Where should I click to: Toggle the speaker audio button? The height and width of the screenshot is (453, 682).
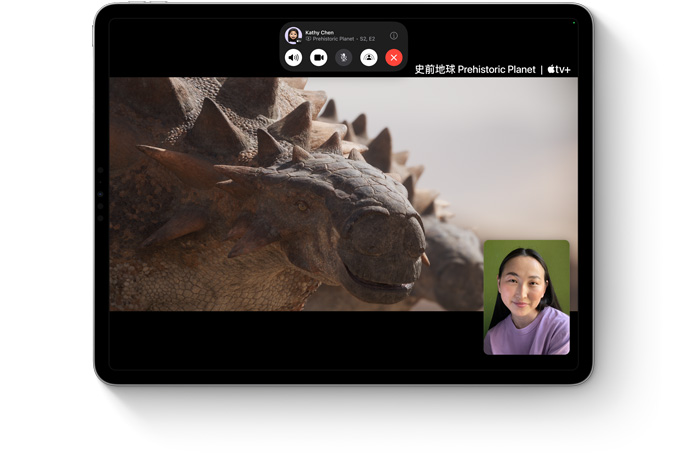point(293,57)
